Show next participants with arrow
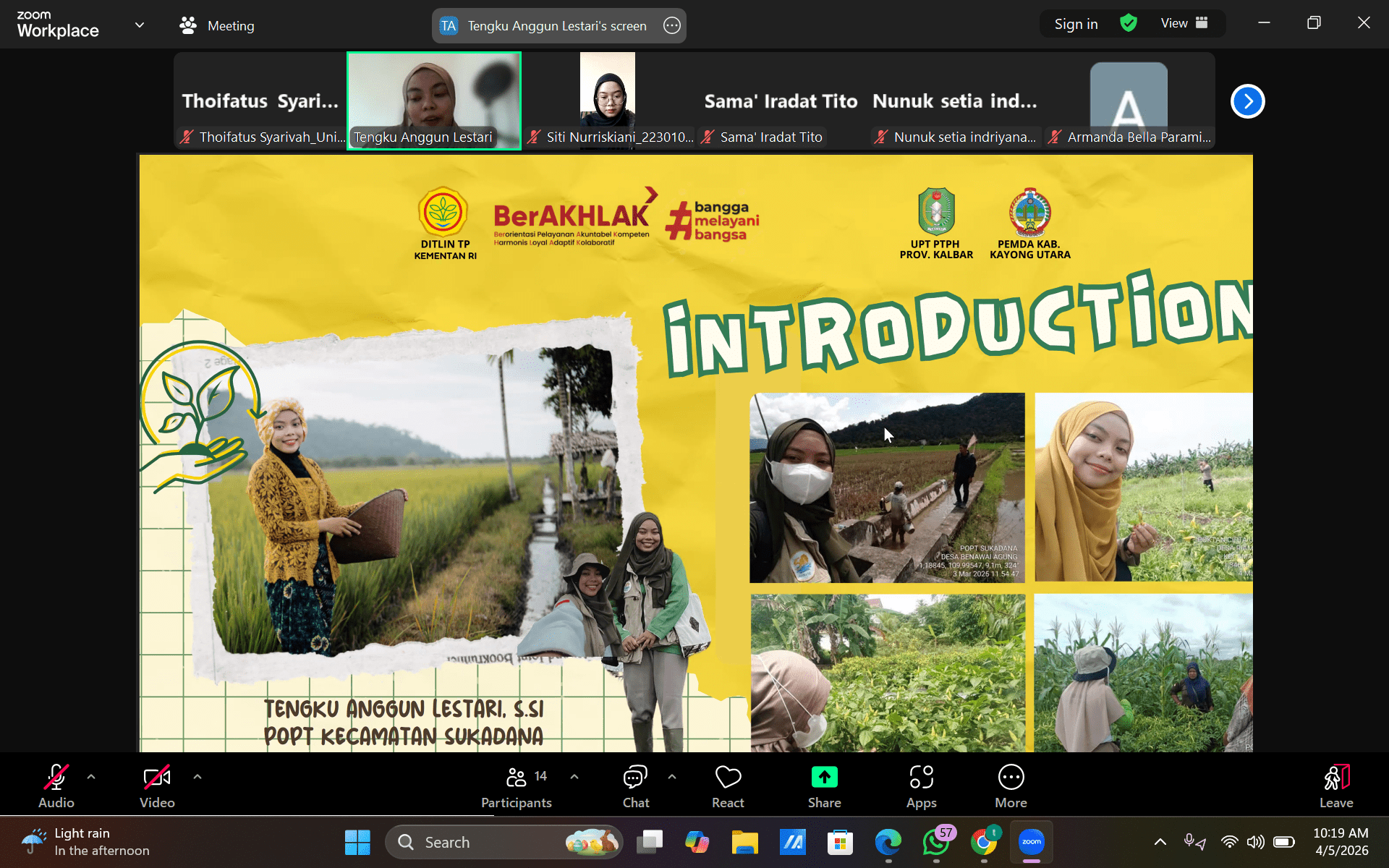 [1247, 101]
